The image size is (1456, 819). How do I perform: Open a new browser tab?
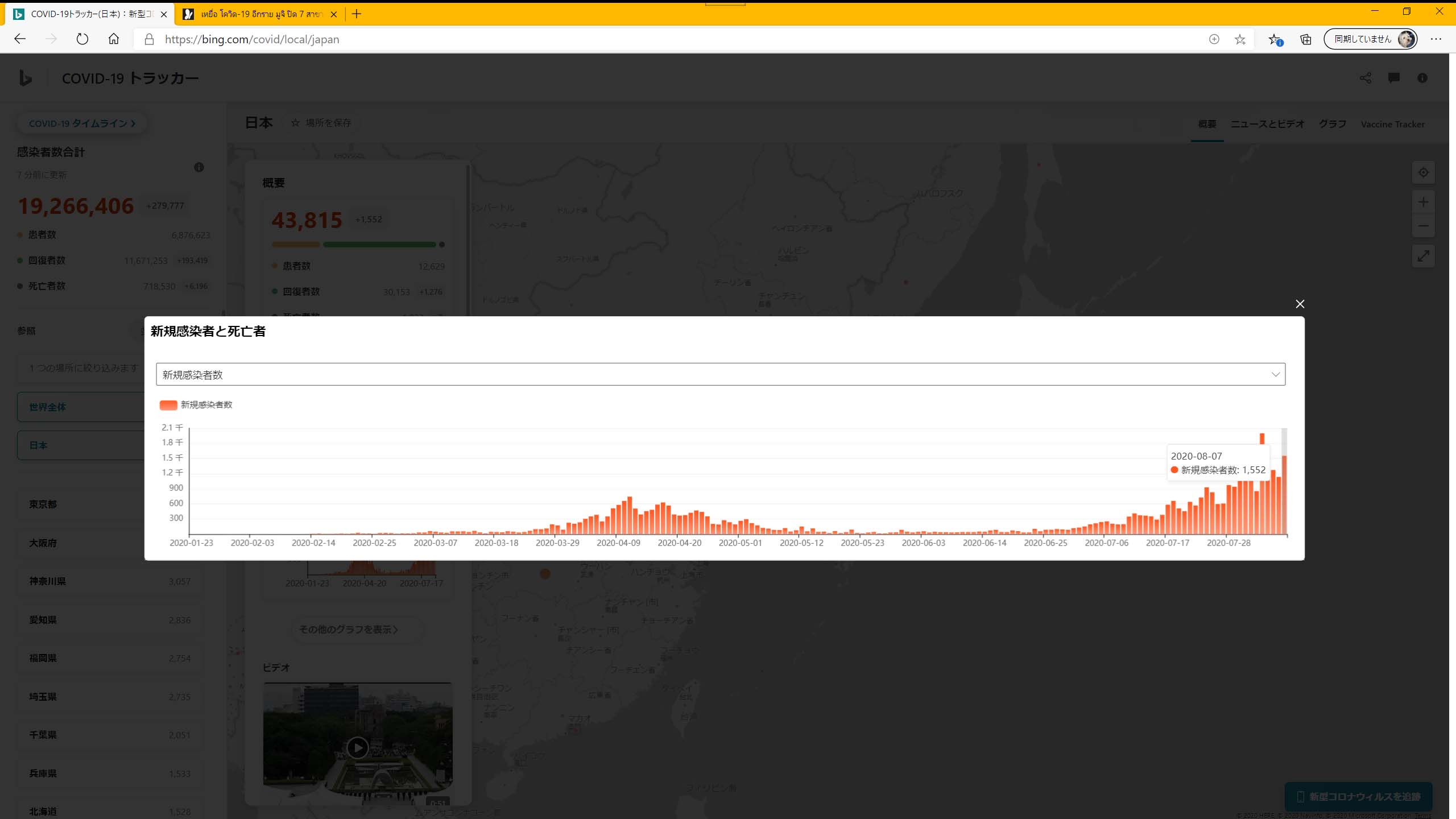(357, 14)
